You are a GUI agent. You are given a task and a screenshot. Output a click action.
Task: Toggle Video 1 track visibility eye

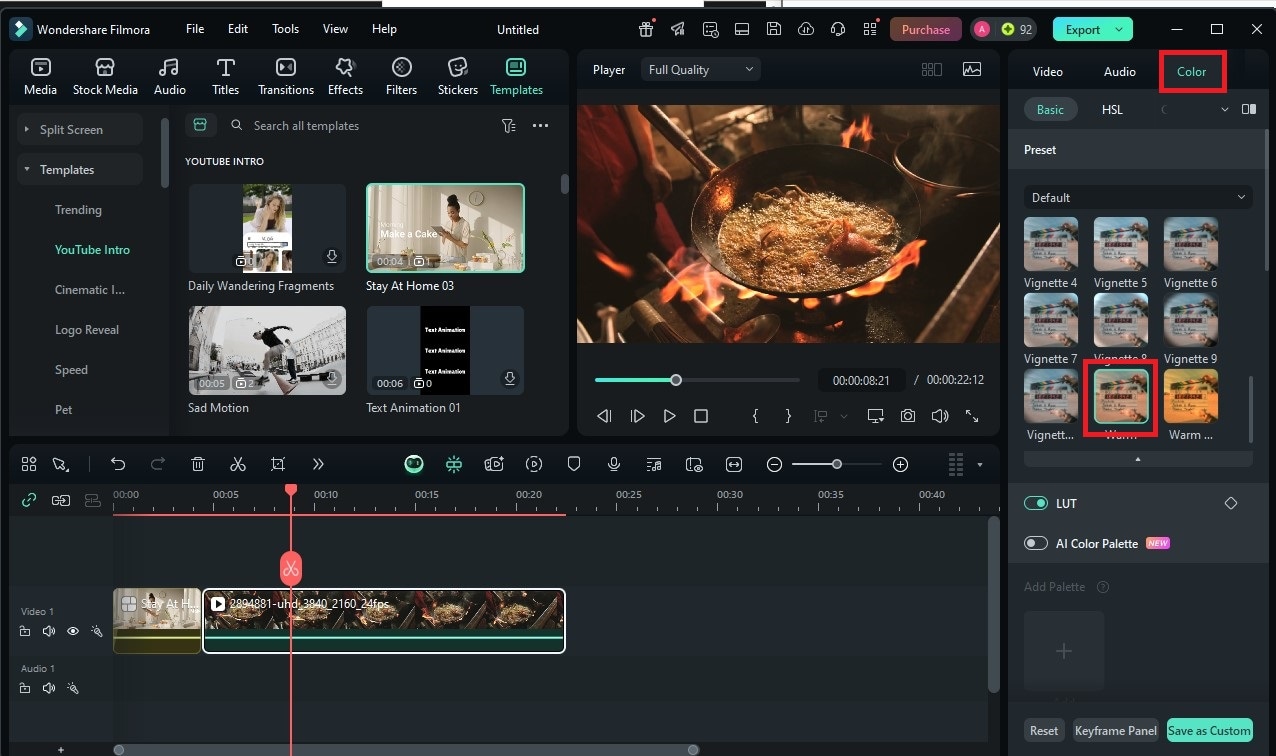pyautogui.click(x=73, y=631)
